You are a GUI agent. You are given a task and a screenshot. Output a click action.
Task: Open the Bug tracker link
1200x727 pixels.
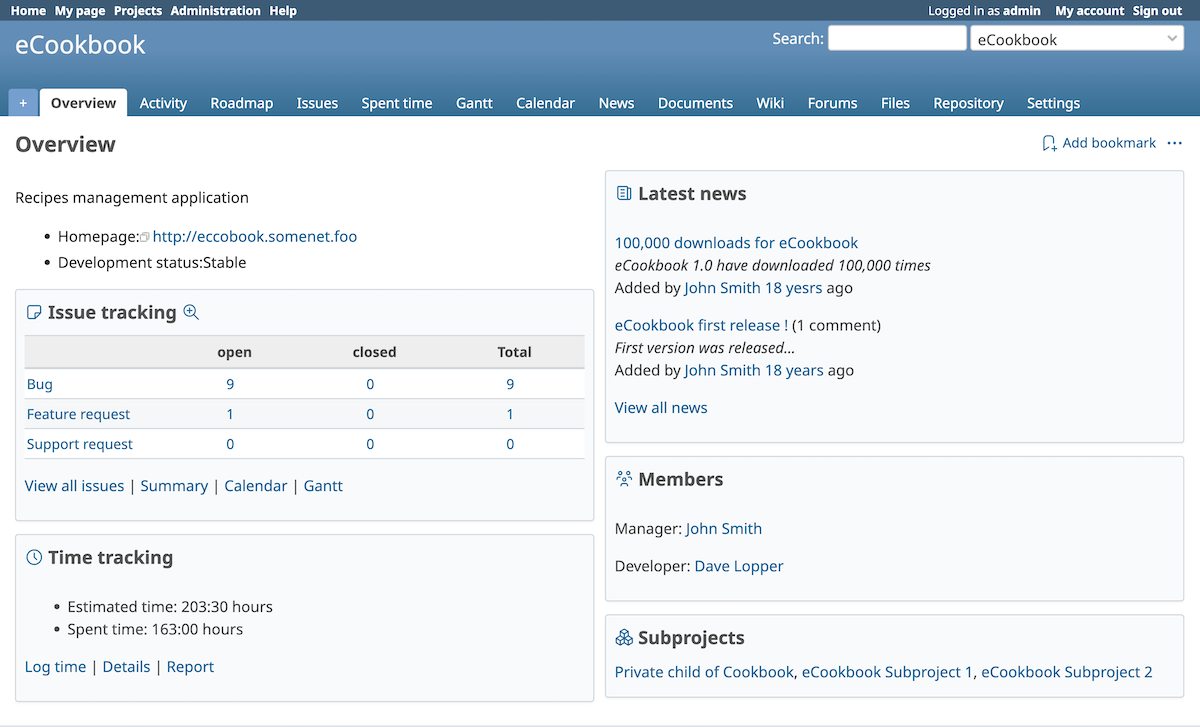(x=40, y=384)
